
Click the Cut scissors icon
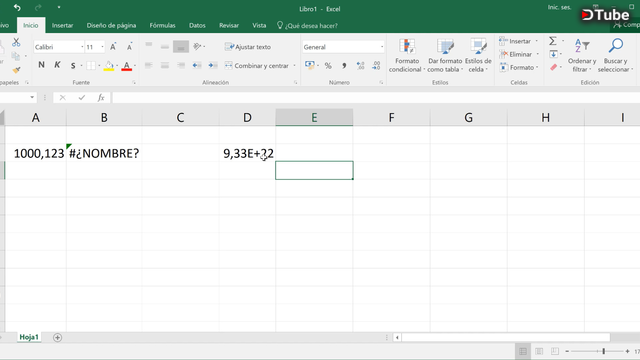pyautogui.click(x=16, y=42)
